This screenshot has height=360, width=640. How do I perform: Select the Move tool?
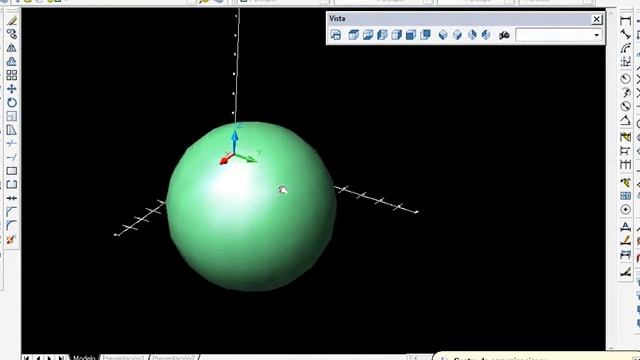click(11, 89)
